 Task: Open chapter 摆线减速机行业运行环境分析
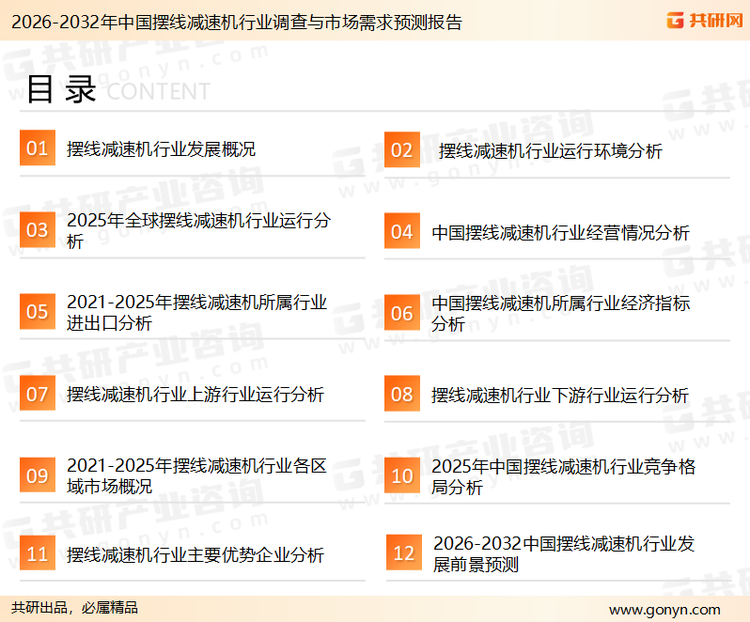click(x=550, y=151)
